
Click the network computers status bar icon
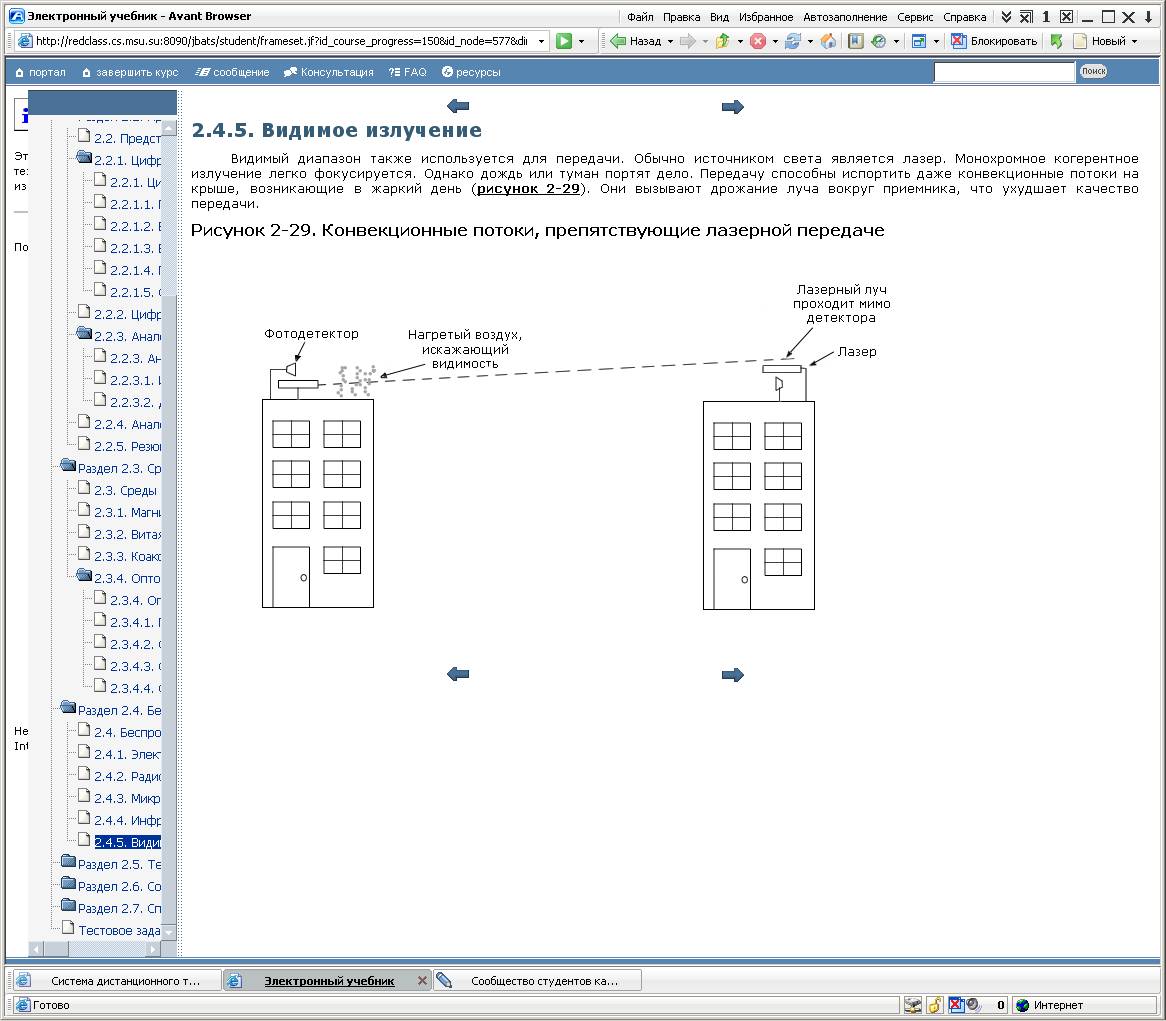[x=912, y=1005]
